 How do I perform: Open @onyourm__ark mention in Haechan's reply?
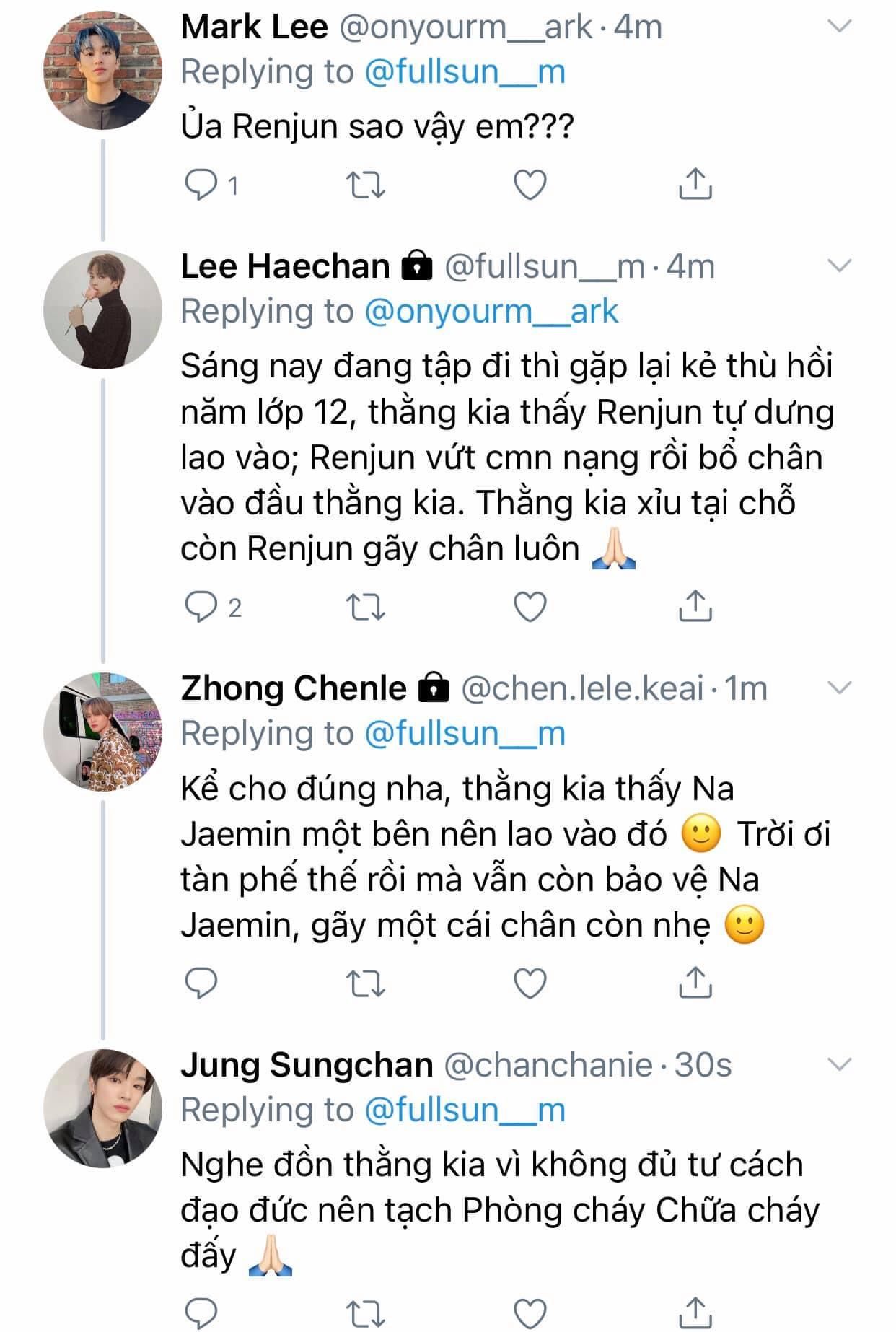(x=491, y=312)
